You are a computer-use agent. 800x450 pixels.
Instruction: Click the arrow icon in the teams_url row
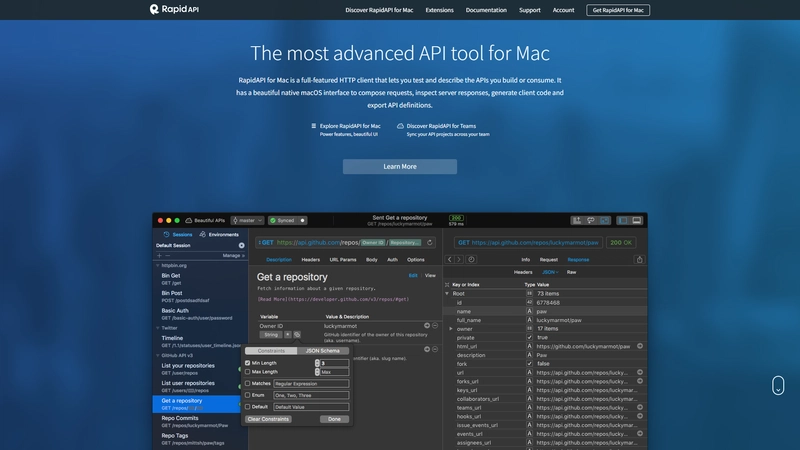coord(640,407)
